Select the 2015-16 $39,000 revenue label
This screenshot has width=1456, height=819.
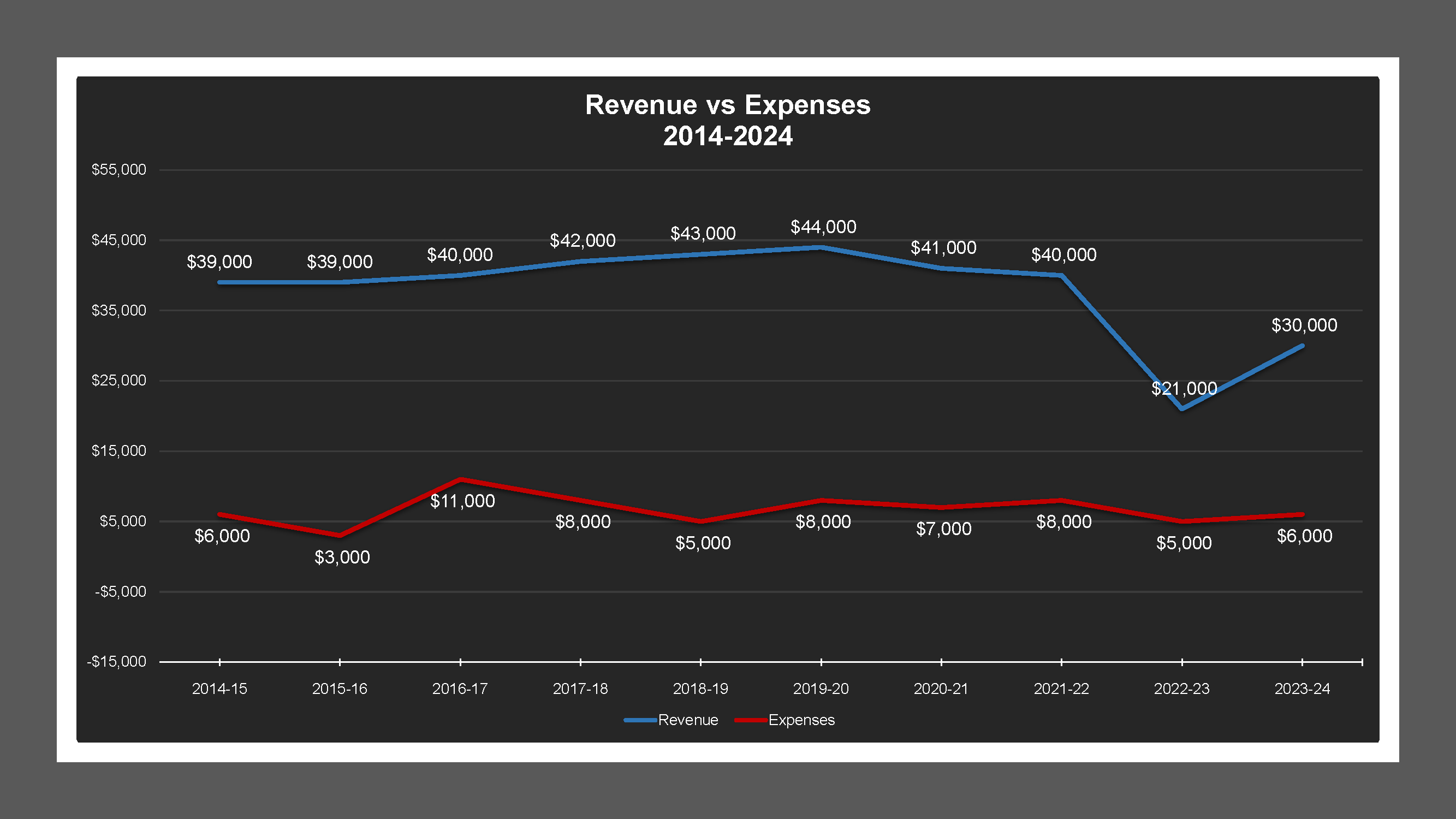pos(340,262)
